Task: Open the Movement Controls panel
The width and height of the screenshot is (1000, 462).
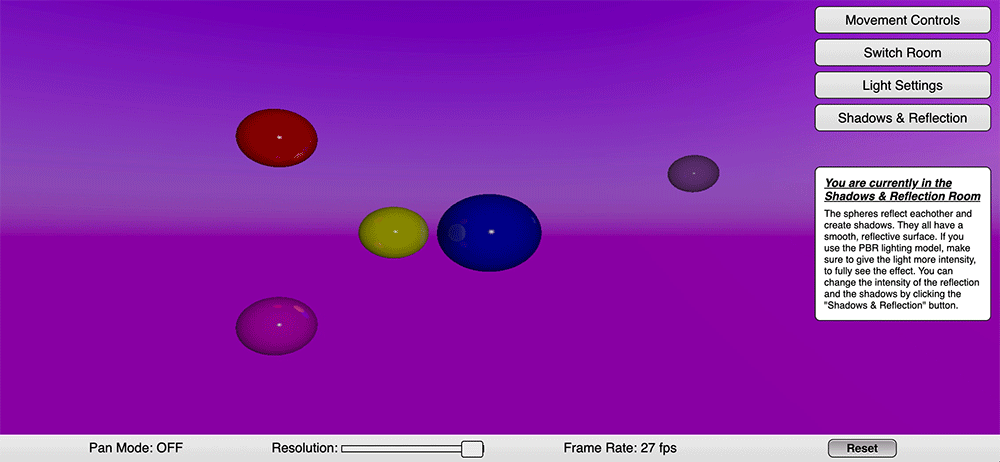Action: tap(902, 20)
